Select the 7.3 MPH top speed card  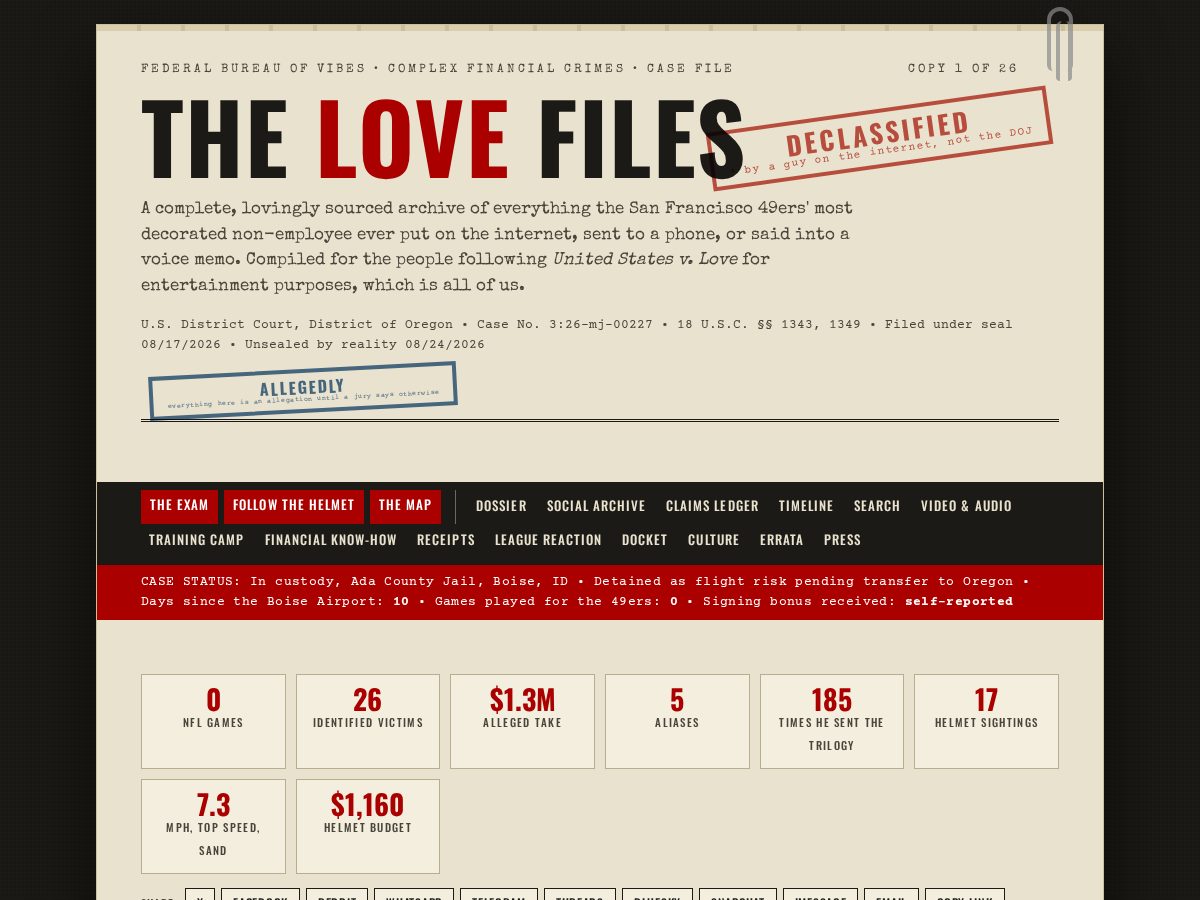click(213, 826)
